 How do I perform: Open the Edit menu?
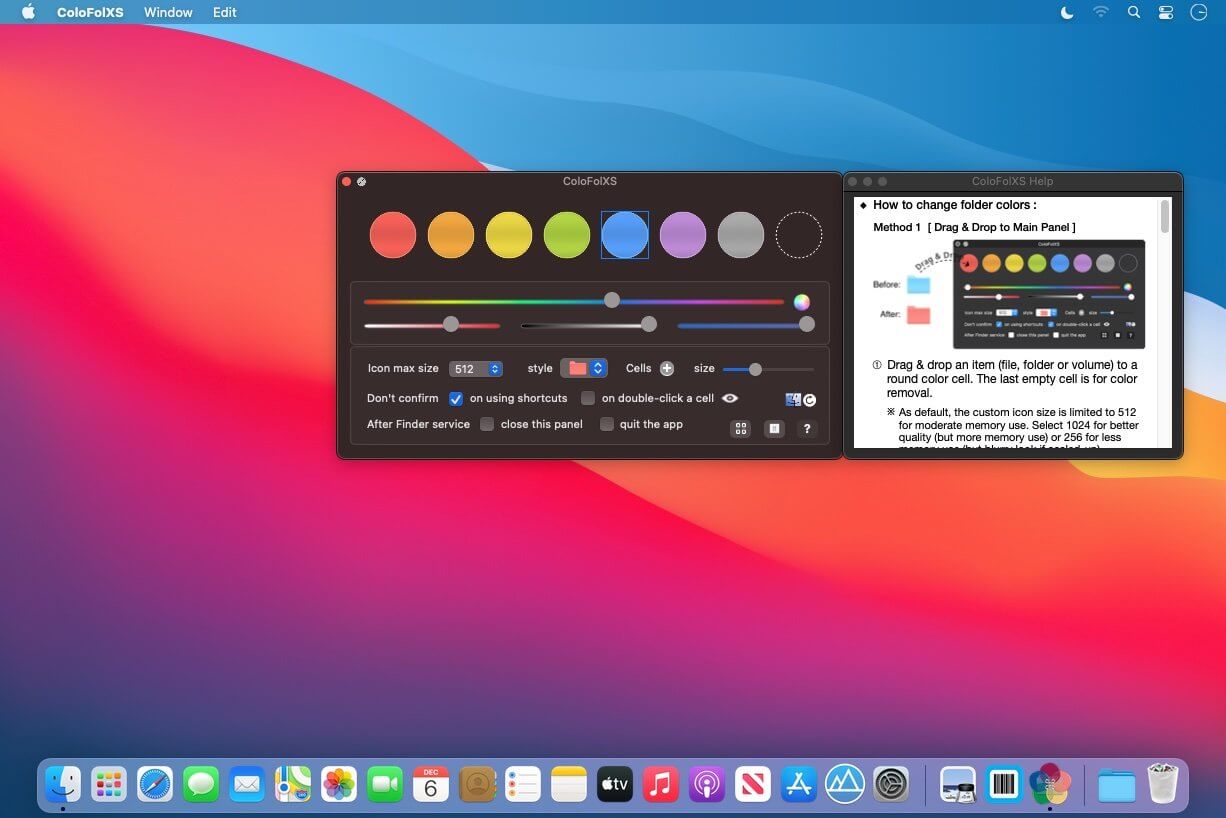[225, 13]
